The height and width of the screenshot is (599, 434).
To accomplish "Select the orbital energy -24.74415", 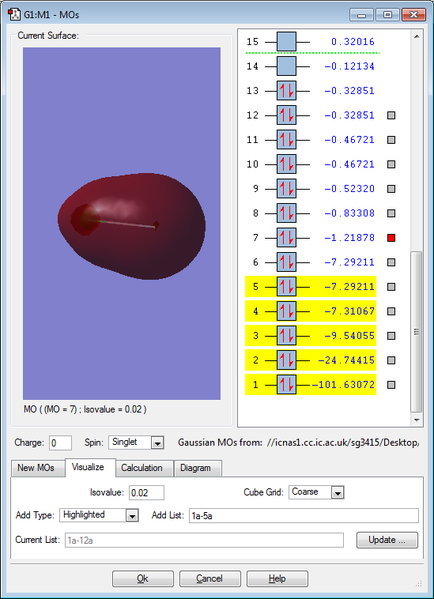I will pos(347,360).
